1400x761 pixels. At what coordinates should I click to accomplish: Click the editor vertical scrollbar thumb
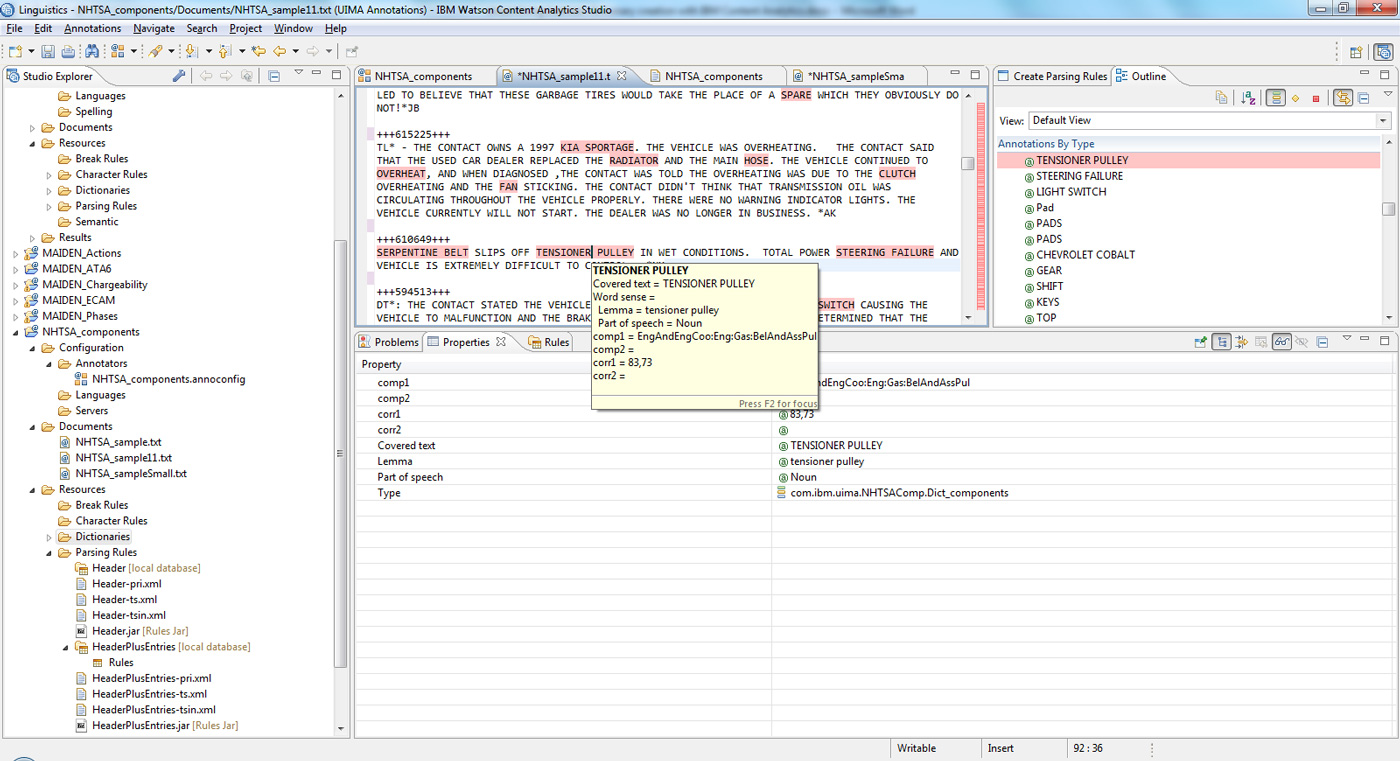967,164
